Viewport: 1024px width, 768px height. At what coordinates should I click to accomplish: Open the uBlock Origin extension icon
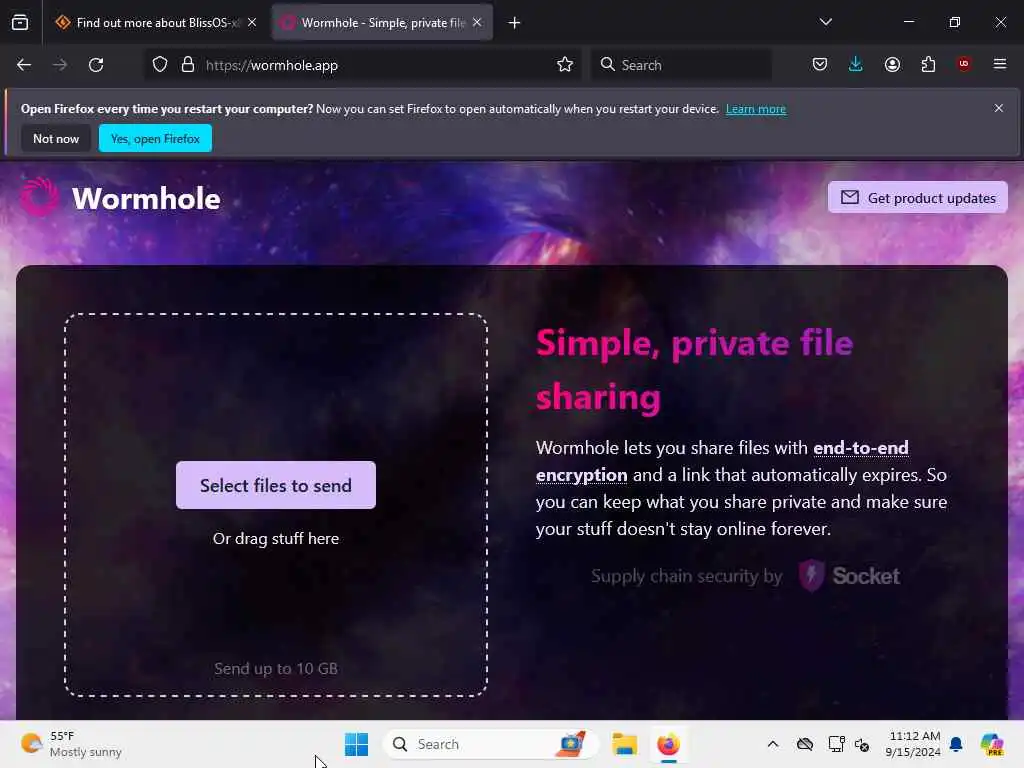pos(964,64)
